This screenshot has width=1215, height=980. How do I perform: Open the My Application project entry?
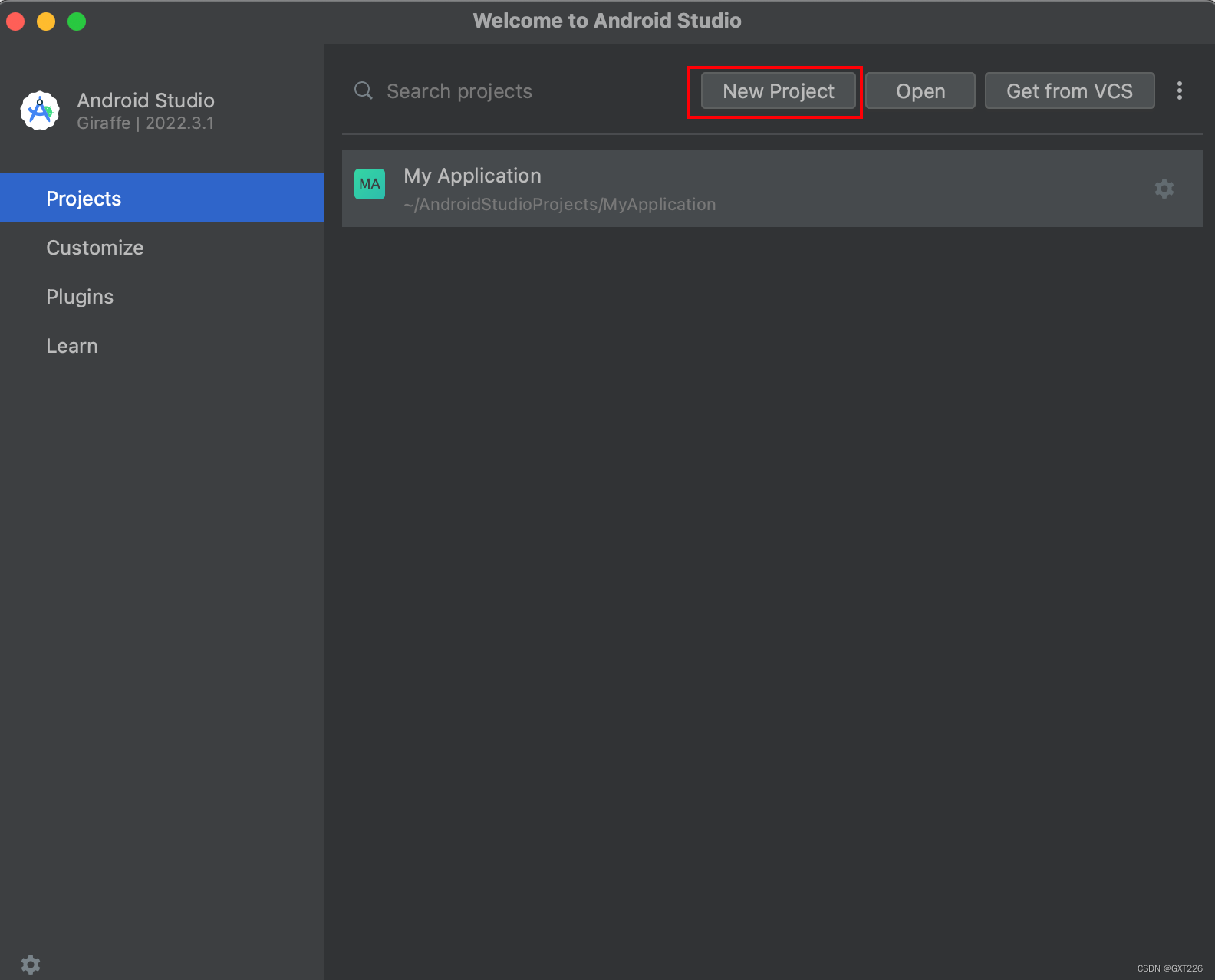tap(772, 189)
